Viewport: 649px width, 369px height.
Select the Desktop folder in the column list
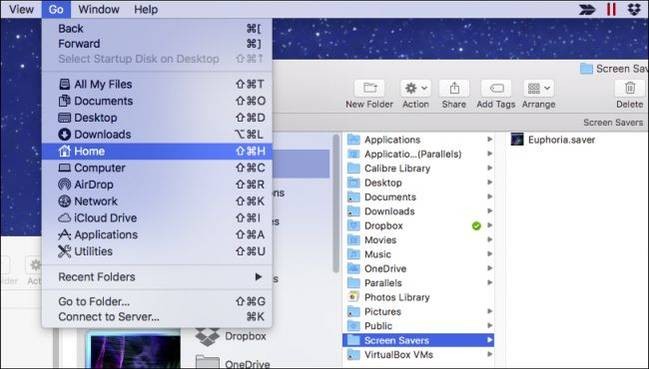418,182
